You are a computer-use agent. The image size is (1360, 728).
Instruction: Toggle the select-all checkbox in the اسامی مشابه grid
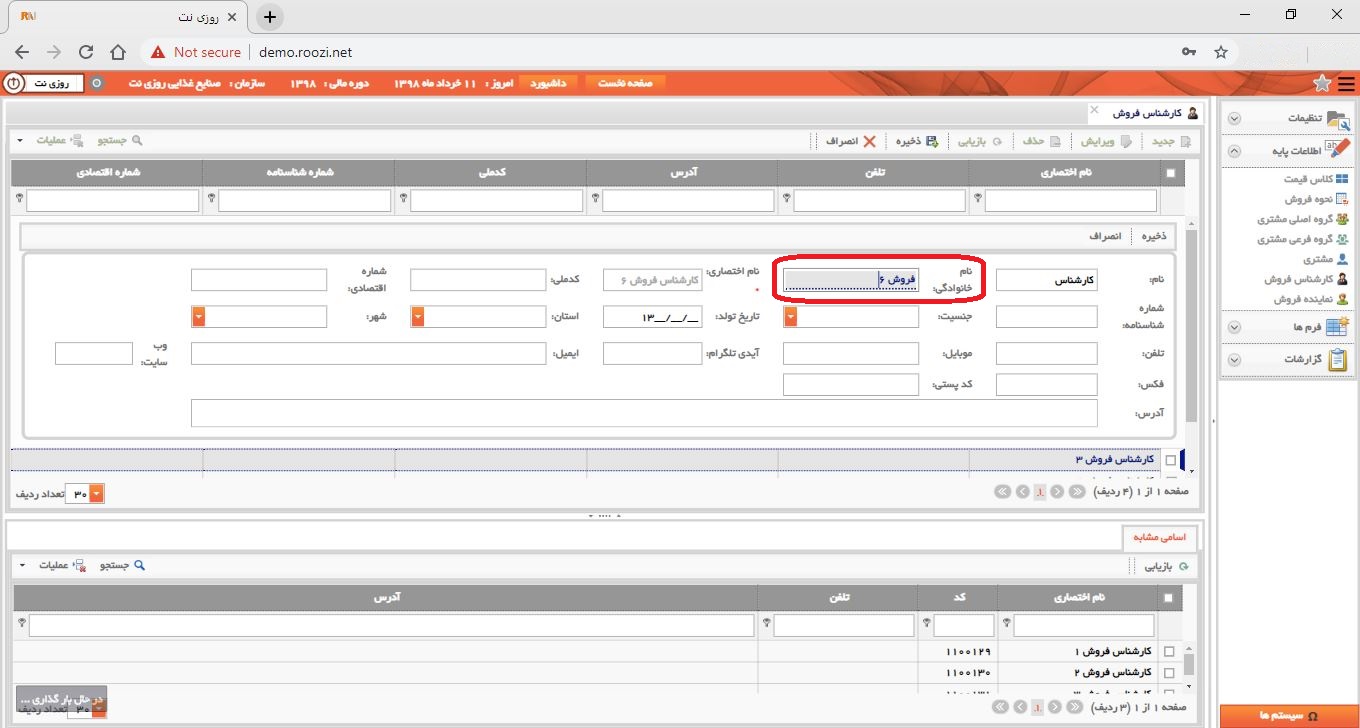(1169, 598)
